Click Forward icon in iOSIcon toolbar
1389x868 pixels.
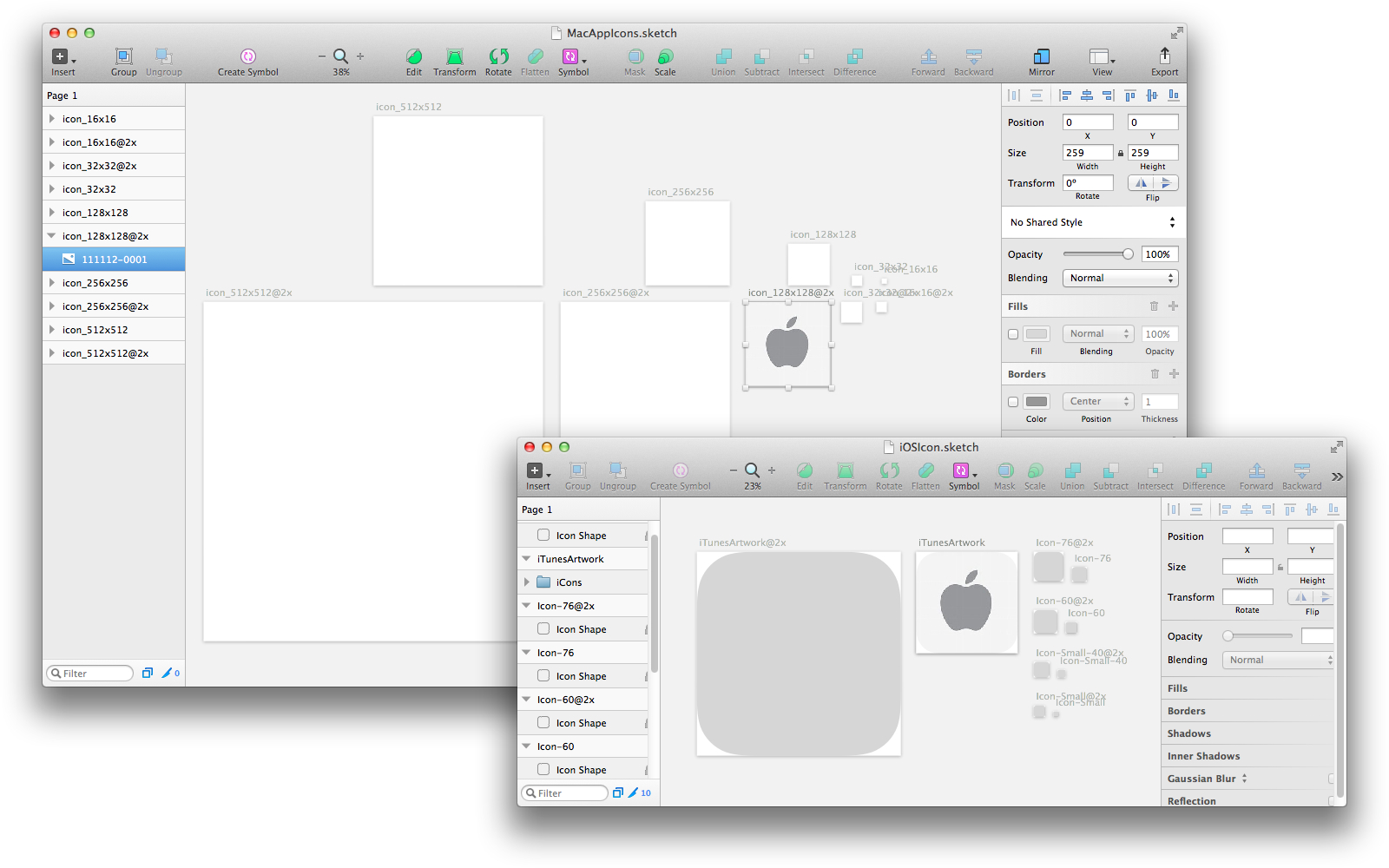pos(1256,470)
